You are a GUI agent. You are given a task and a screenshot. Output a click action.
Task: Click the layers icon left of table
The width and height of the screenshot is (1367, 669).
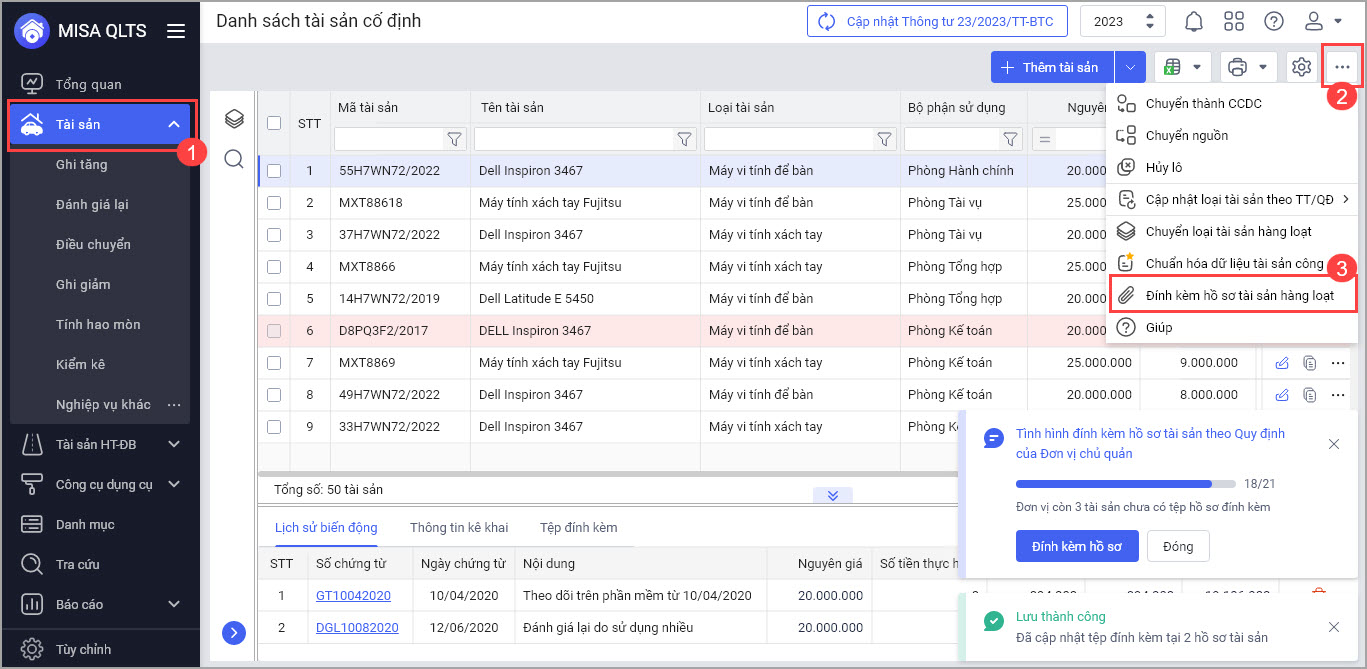click(x=234, y=119)
